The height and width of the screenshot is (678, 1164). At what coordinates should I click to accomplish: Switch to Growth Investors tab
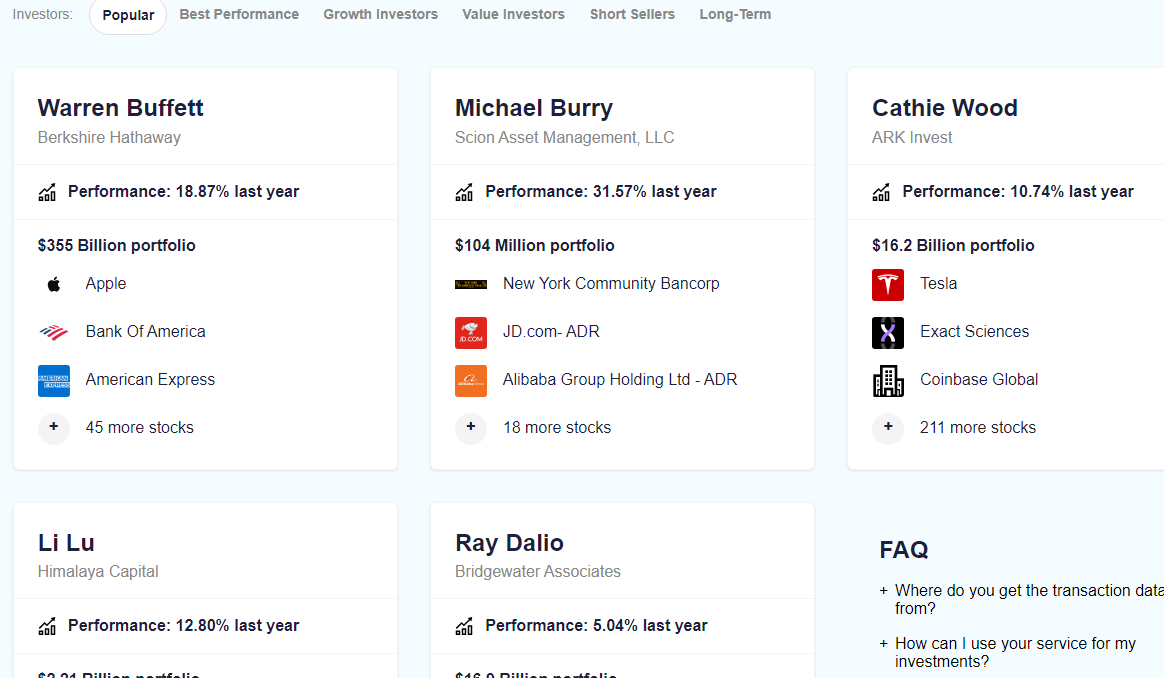tap(380, 14)
